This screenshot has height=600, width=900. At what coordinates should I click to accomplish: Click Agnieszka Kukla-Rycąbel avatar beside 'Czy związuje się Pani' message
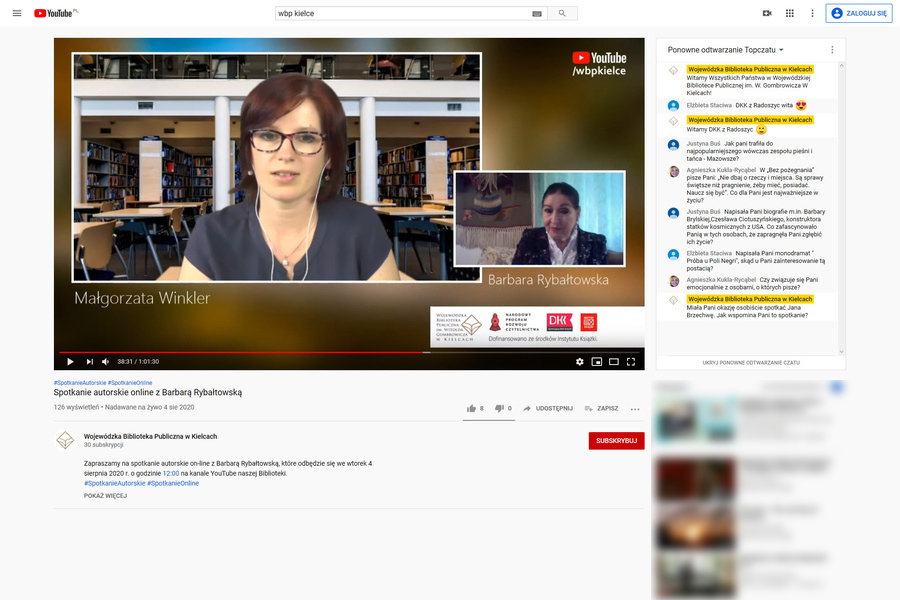point(674,281)
